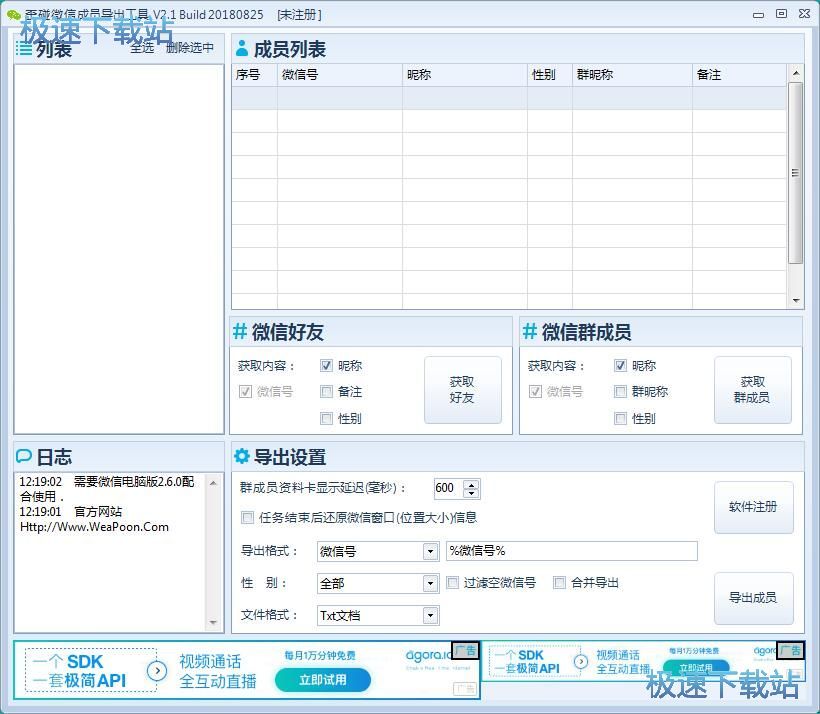This screenshot has width=820, height=714.
Task: Sort by 群昵称 column header
Action: pyautogui.click(x=632, y=75)
